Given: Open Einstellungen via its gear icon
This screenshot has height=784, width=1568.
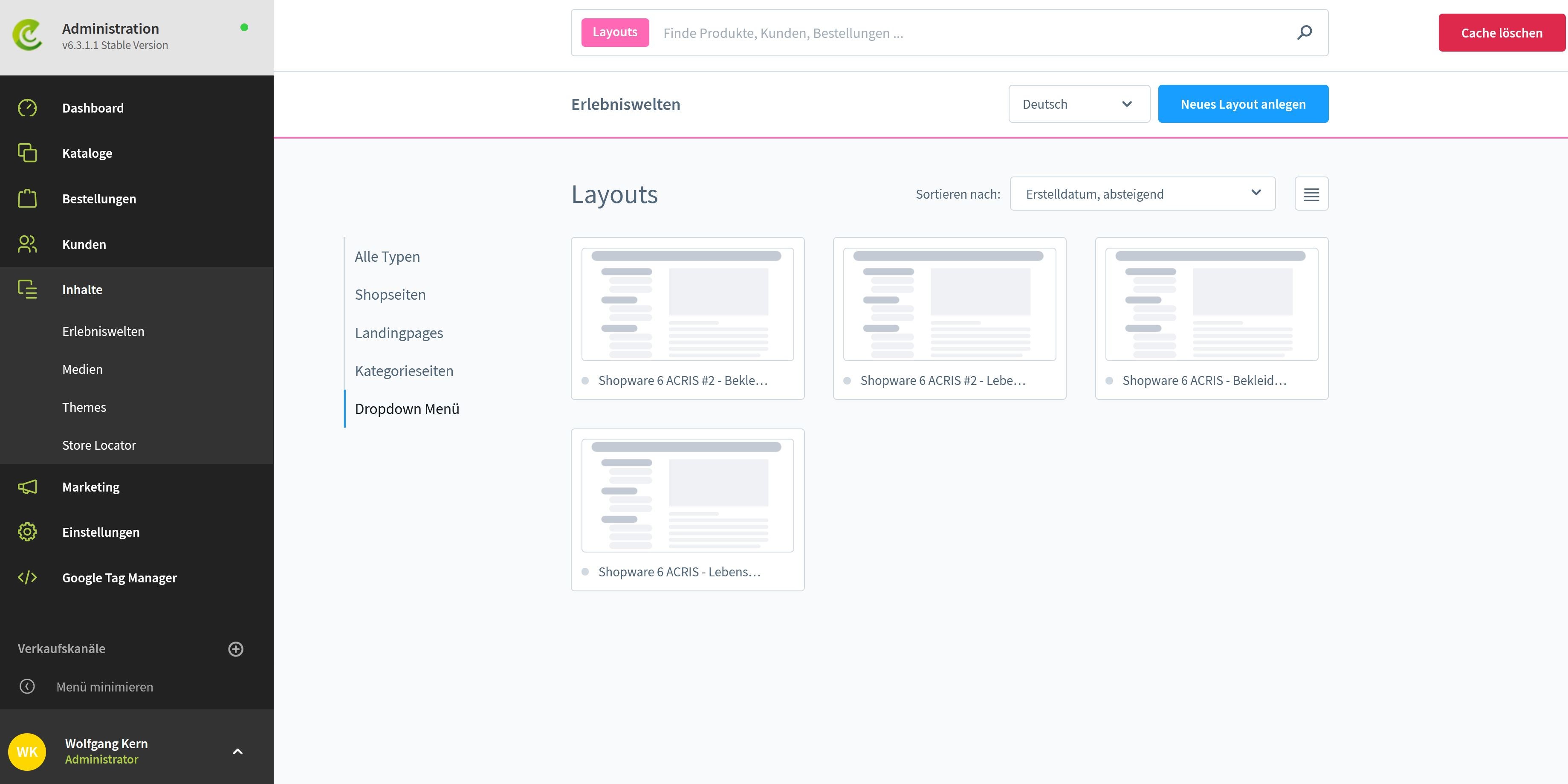Looking at the screenshot, I should tap(27, 532).
